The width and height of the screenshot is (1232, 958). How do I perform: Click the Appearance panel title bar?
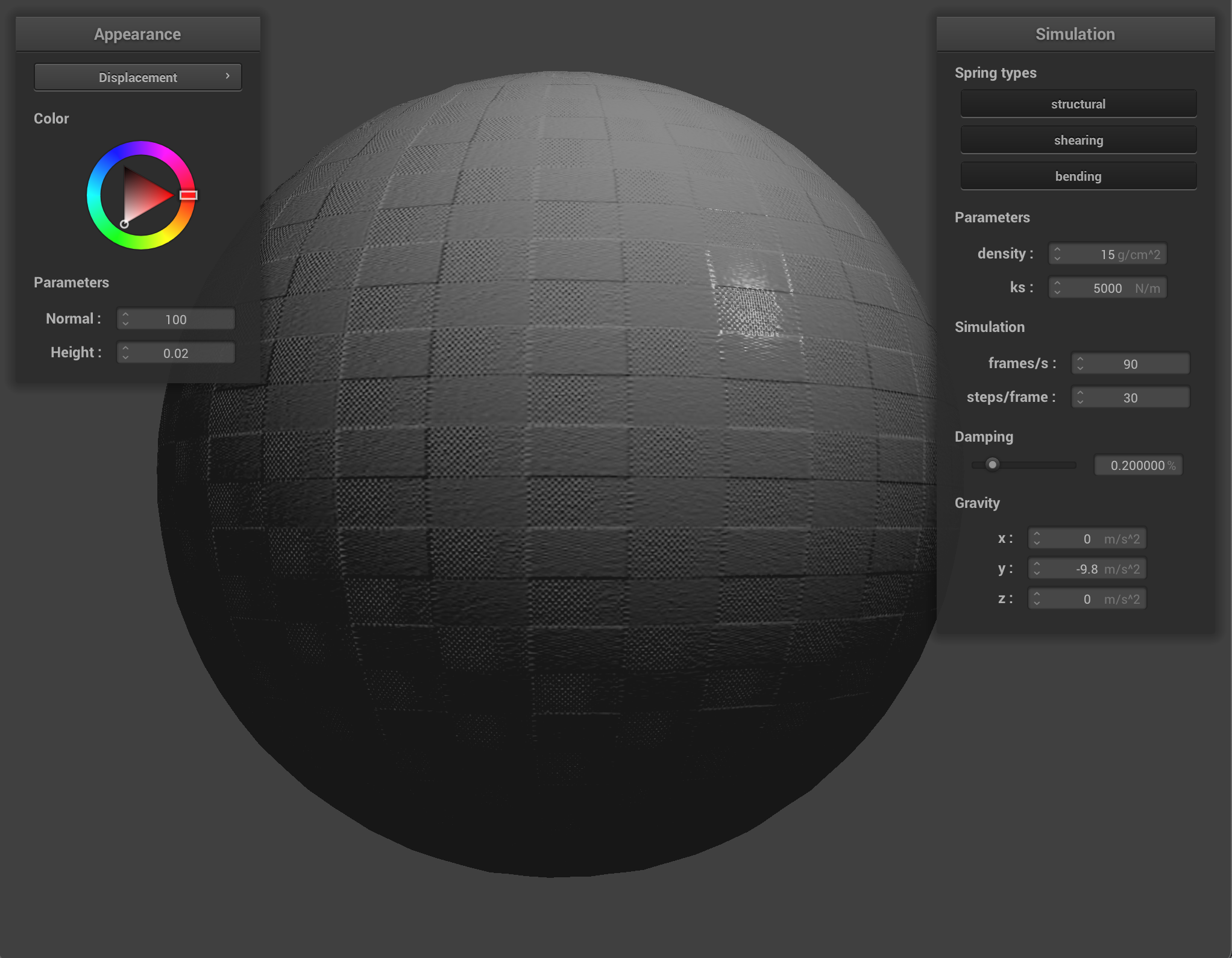(x=137, y=34)
